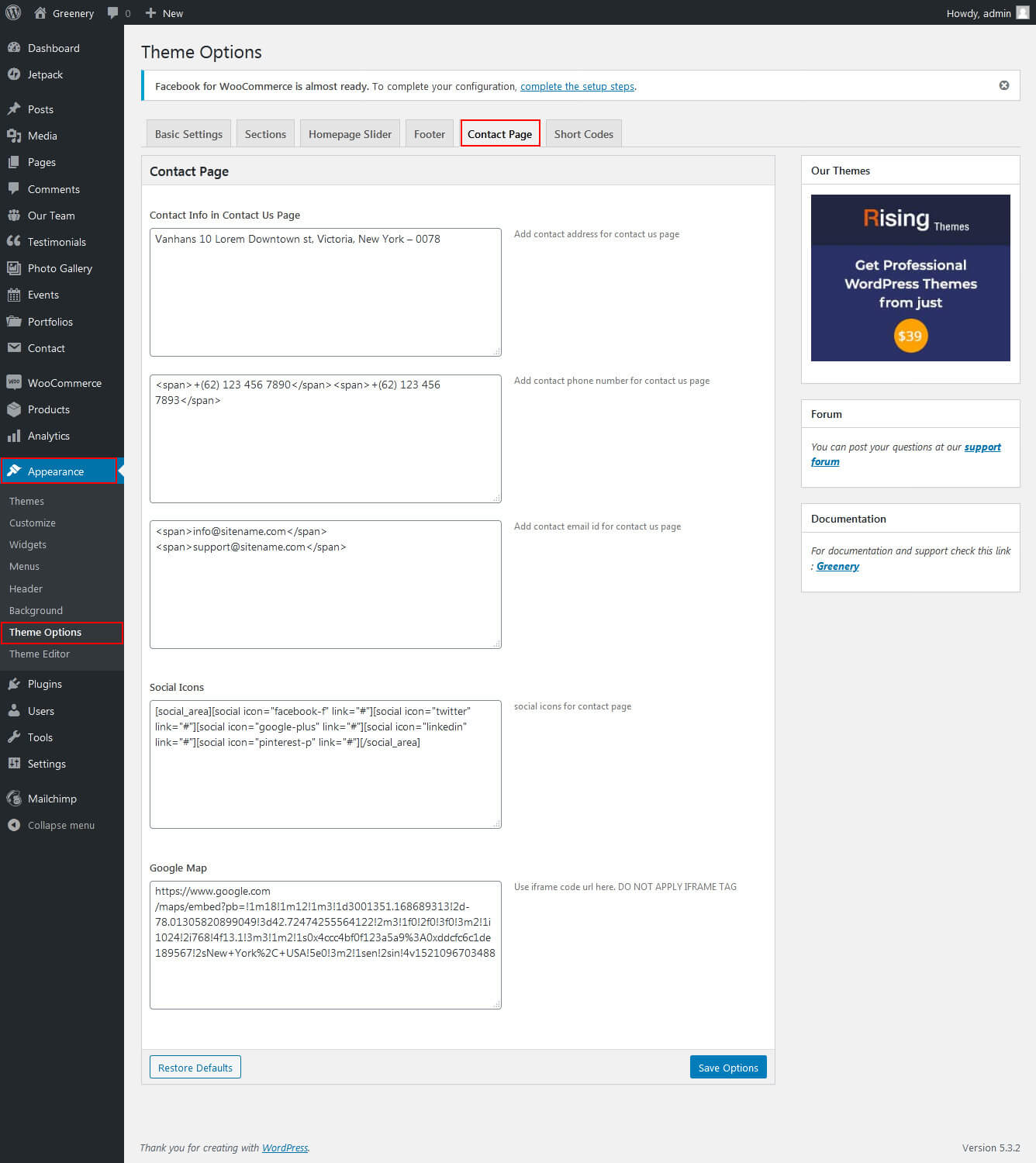Open the comments bubble icon in admin bar

(x=113, y=13)
